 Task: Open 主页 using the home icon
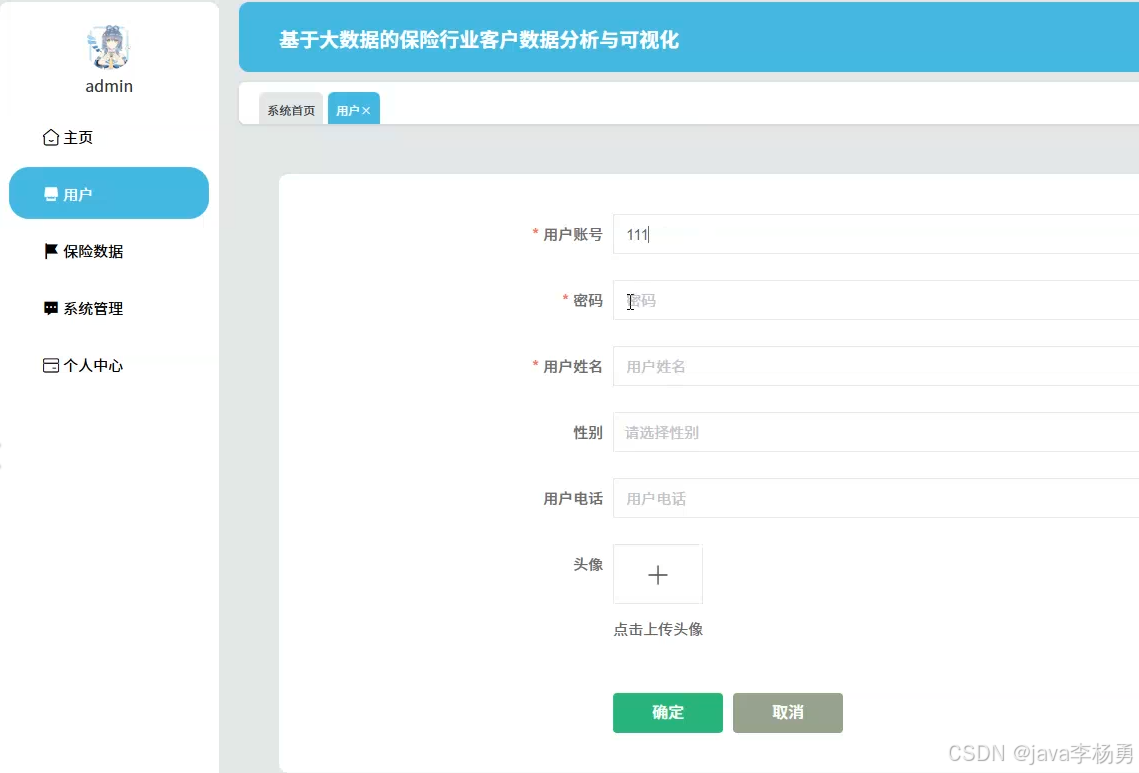(x=48, y=137)
